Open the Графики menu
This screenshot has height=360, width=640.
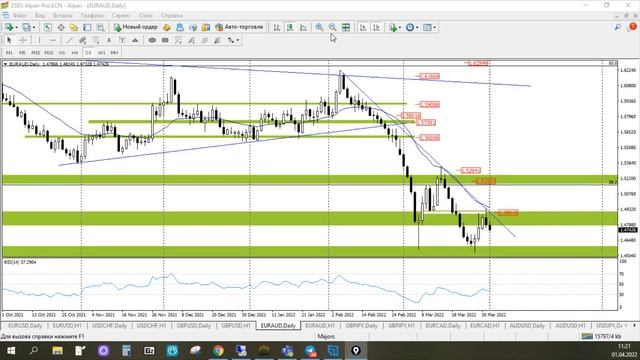click(92, 16)
